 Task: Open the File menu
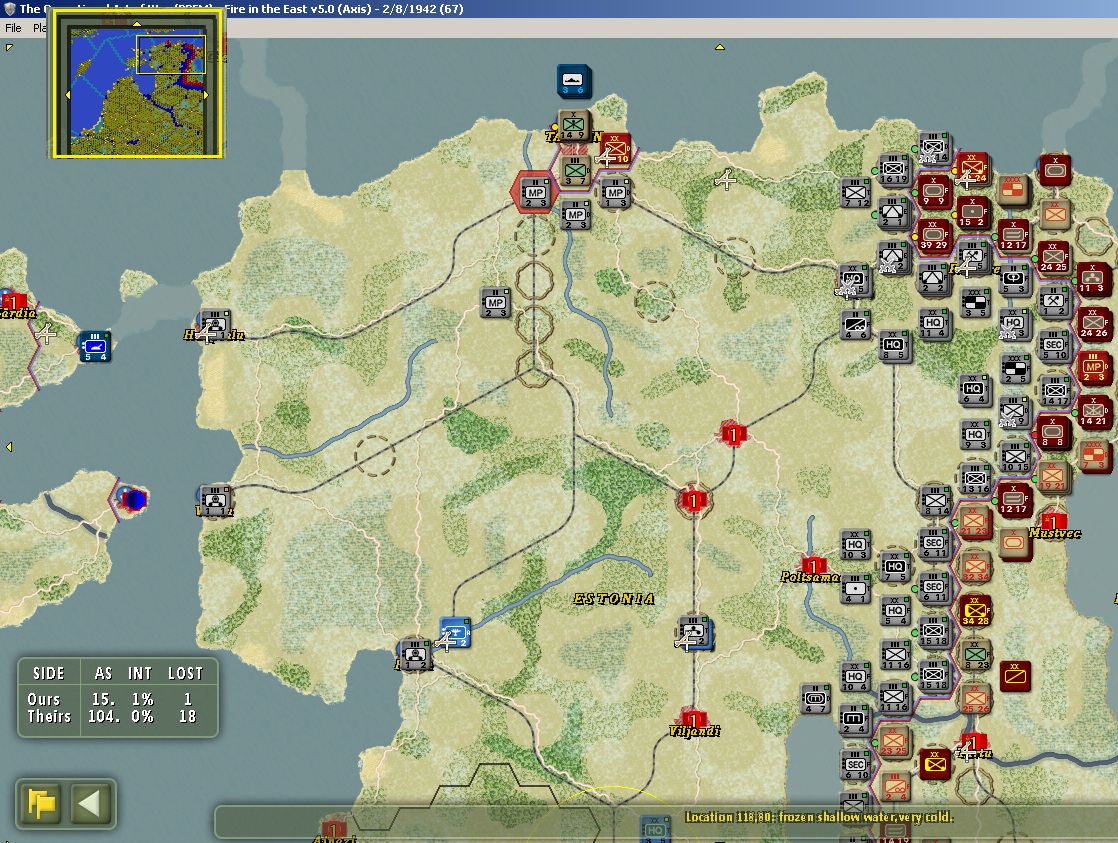point(13,28)
